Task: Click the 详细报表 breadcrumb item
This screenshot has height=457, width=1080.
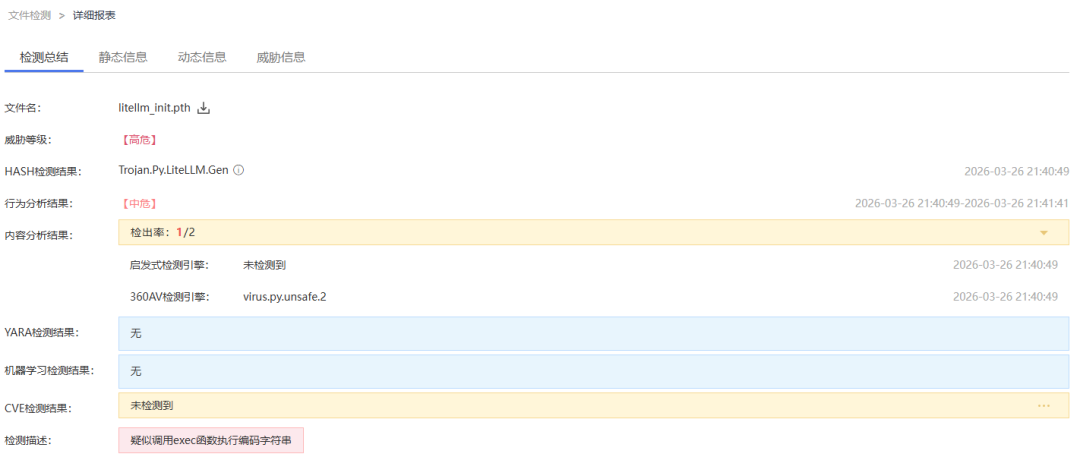Action: pos(93,15)
